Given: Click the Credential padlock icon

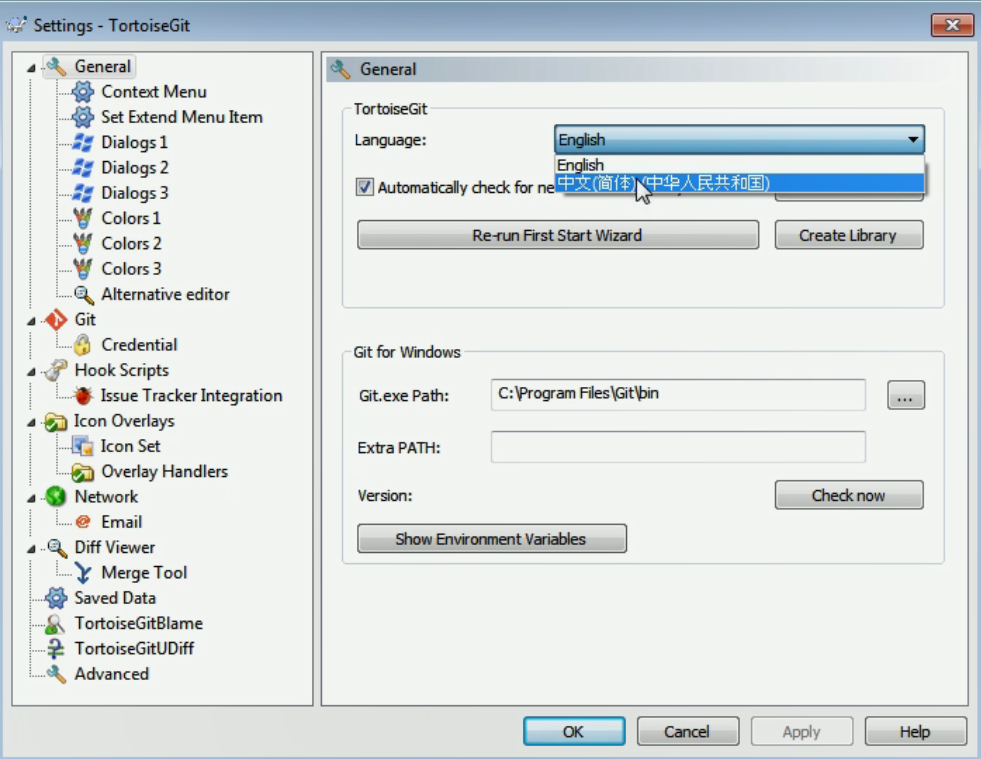Looking at the screenshot, I should tap(82, 345).
